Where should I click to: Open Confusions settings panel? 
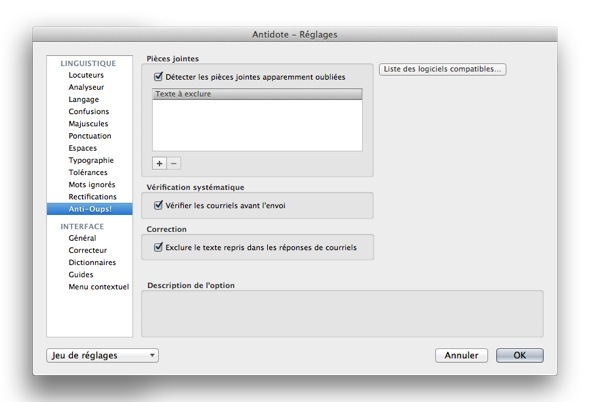point(89,112)
